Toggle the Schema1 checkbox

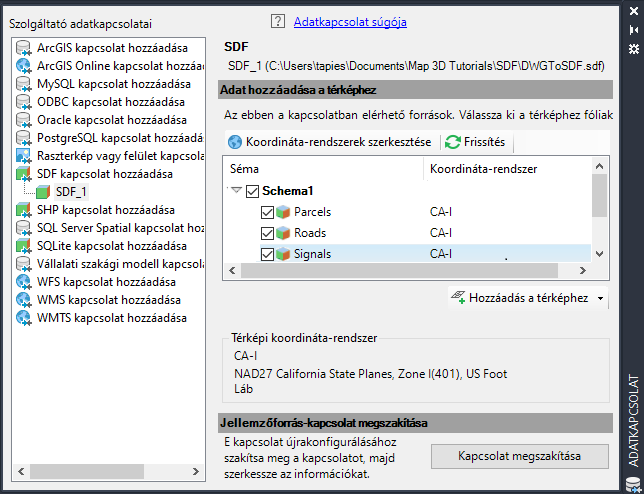tap(252, 191)
